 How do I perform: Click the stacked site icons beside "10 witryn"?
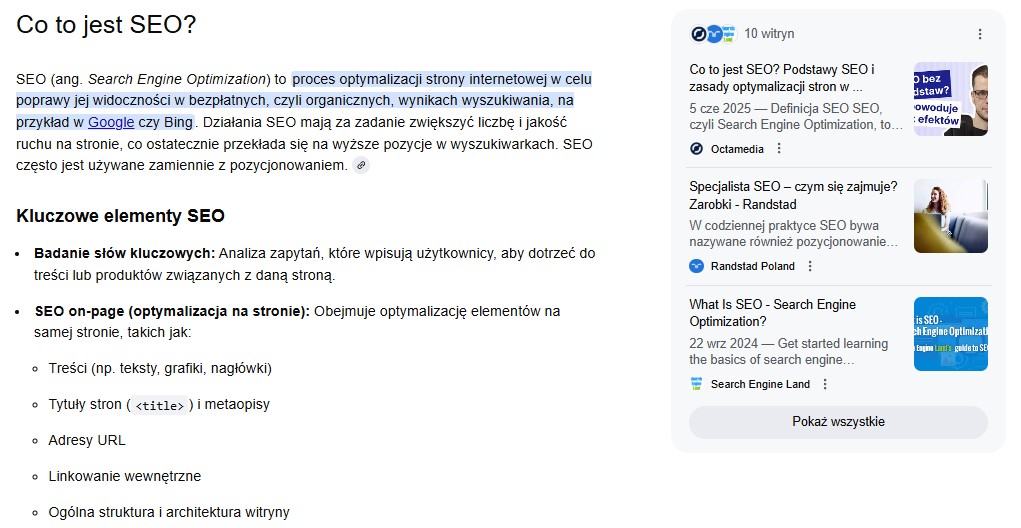pos(713,34)
